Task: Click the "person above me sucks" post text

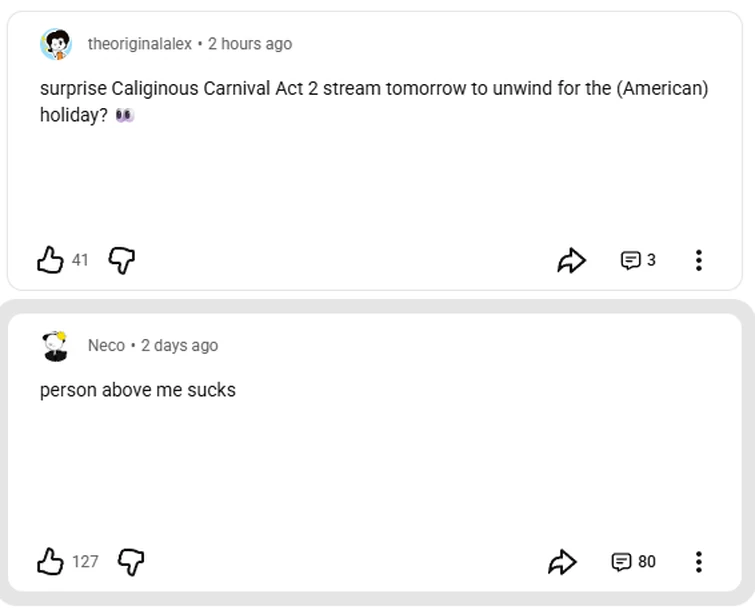Action: pos(138,390)
